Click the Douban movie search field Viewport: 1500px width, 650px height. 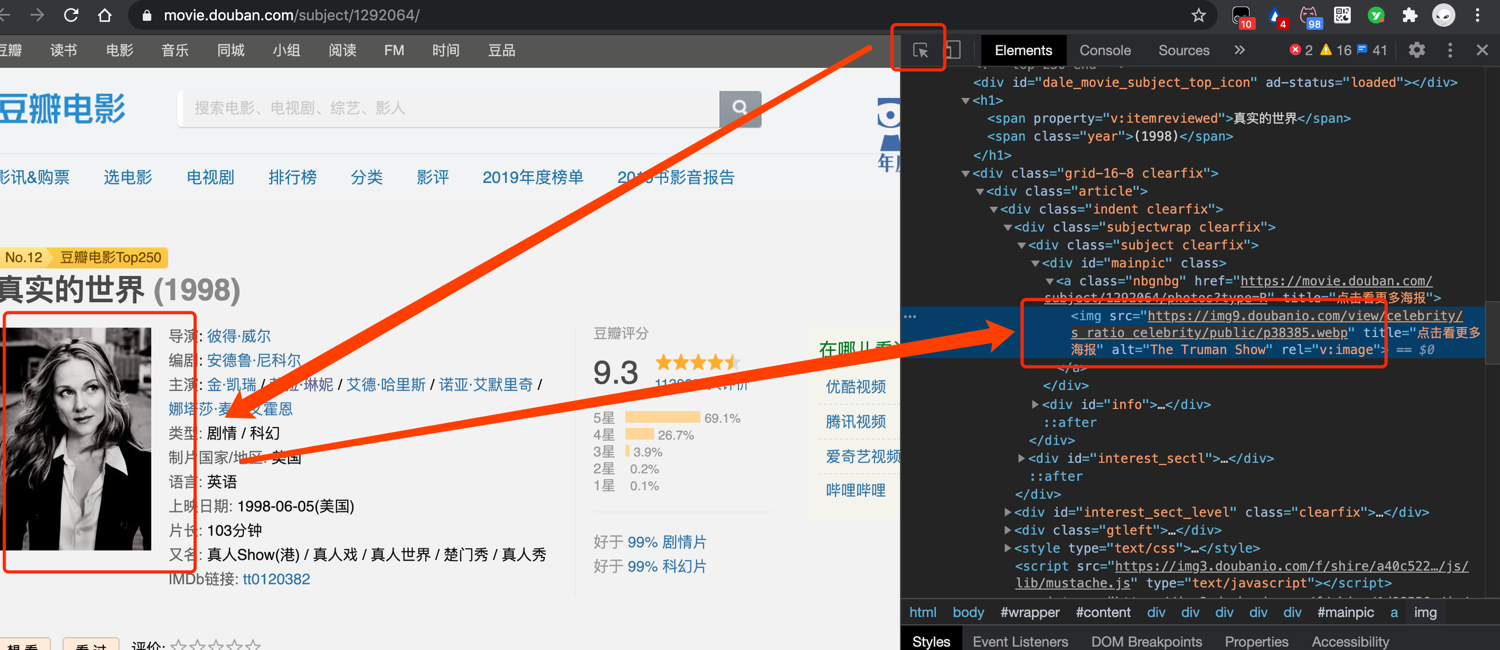(x=448, y=108)
